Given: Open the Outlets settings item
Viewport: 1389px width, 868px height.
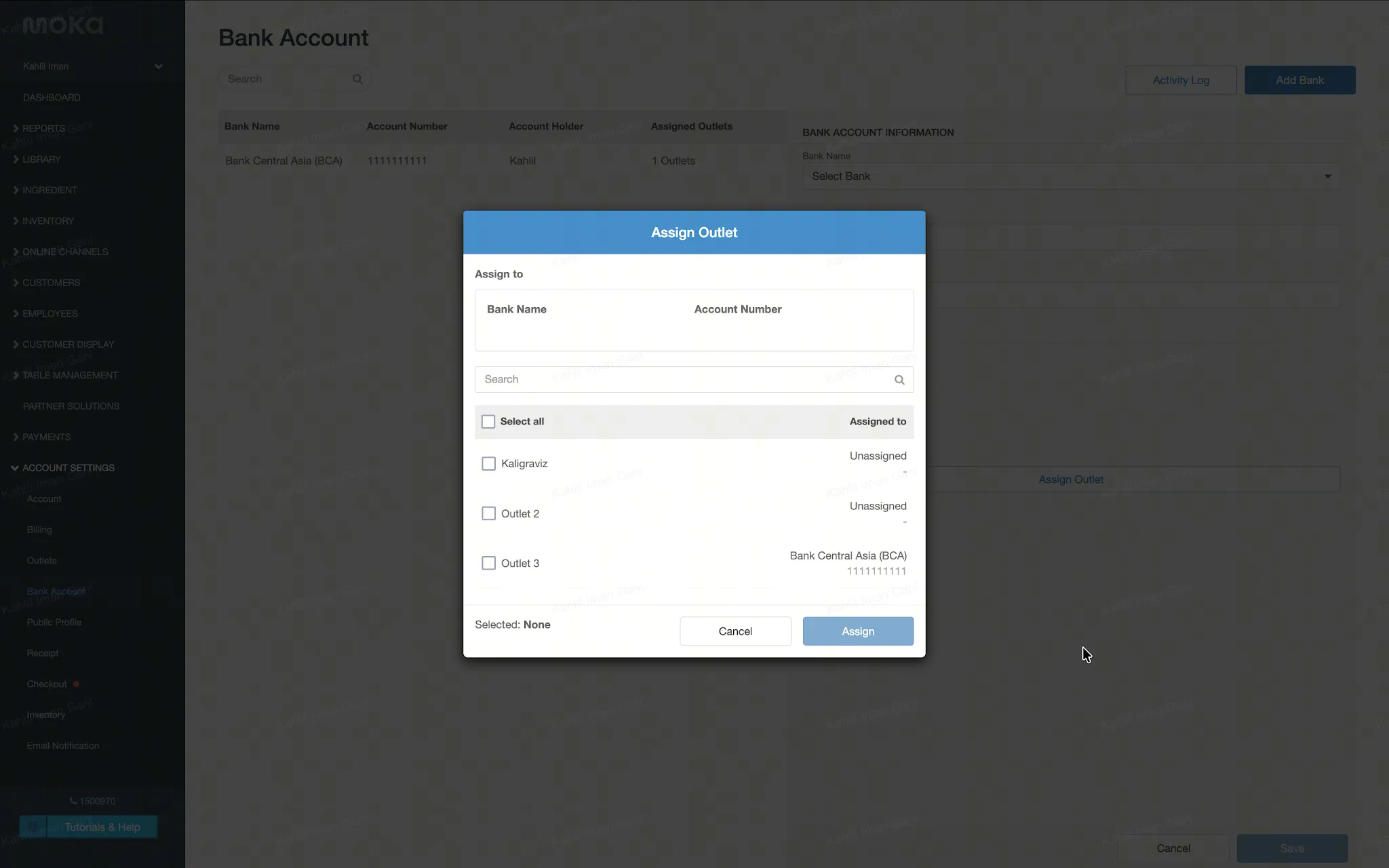Looking at the screenshot, I should 41,561.
